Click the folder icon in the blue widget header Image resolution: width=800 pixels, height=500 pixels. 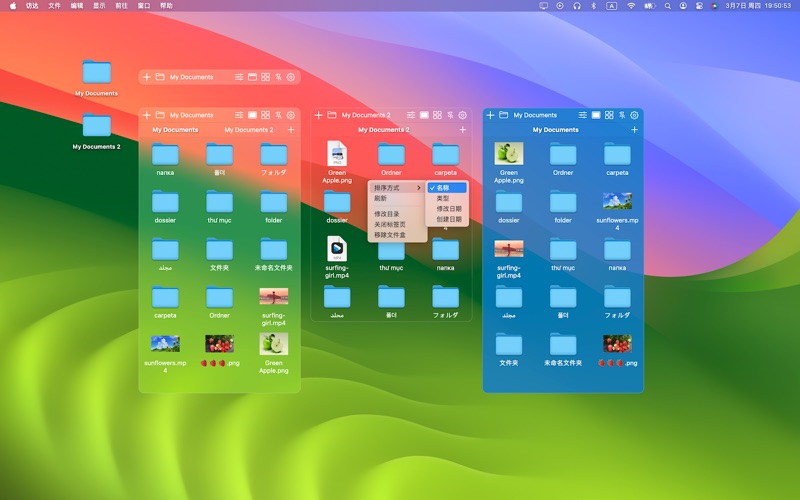coord(504,115)
